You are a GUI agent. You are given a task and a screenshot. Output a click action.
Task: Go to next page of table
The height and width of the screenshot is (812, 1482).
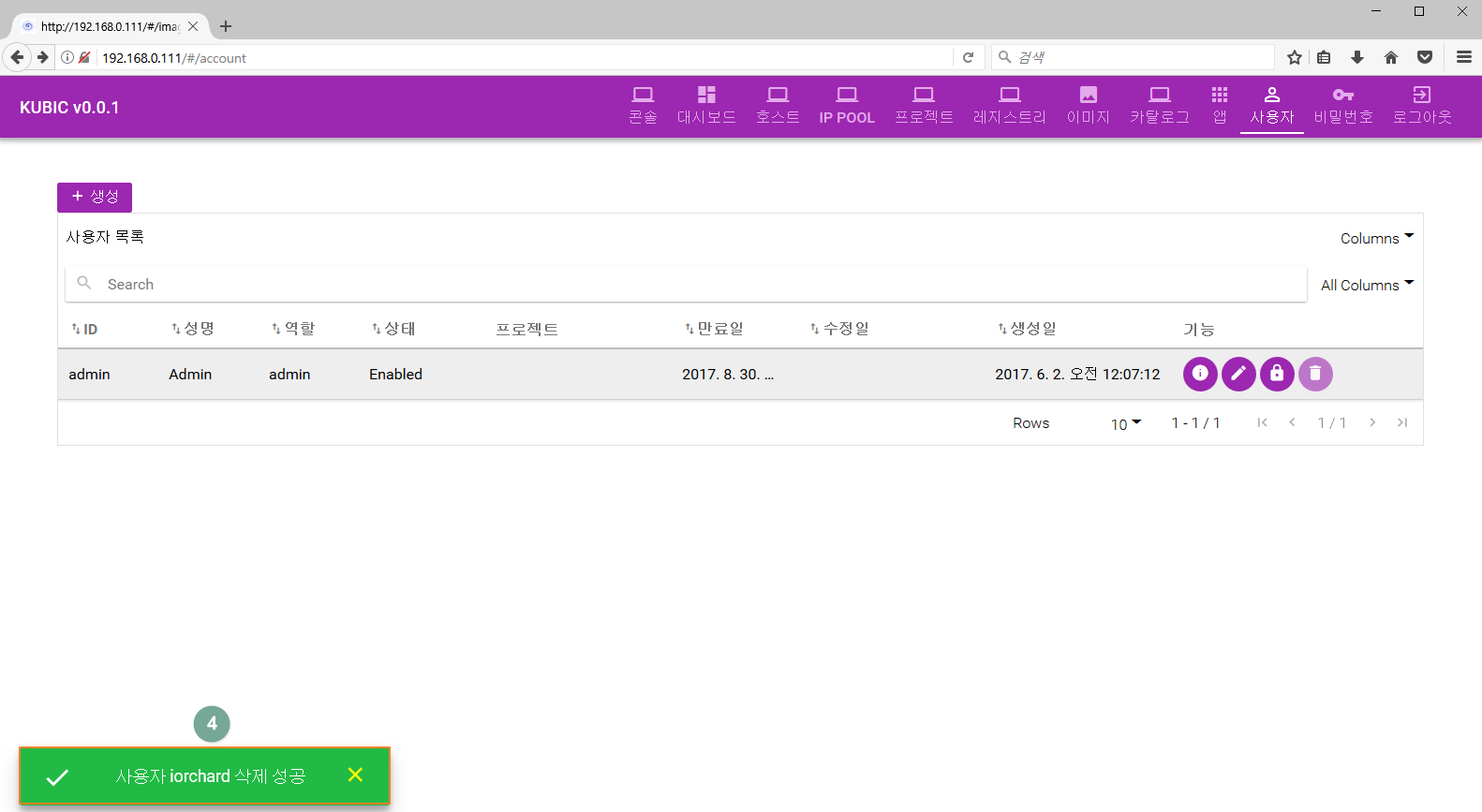coord(1372,422)
